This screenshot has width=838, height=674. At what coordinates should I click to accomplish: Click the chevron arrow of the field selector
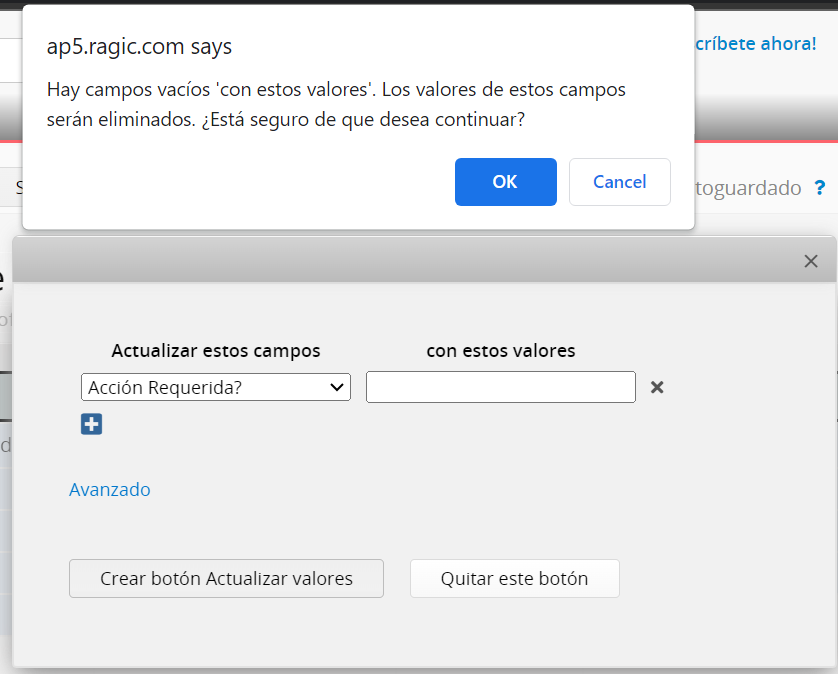pyautogui.click(x=337, y=387)
